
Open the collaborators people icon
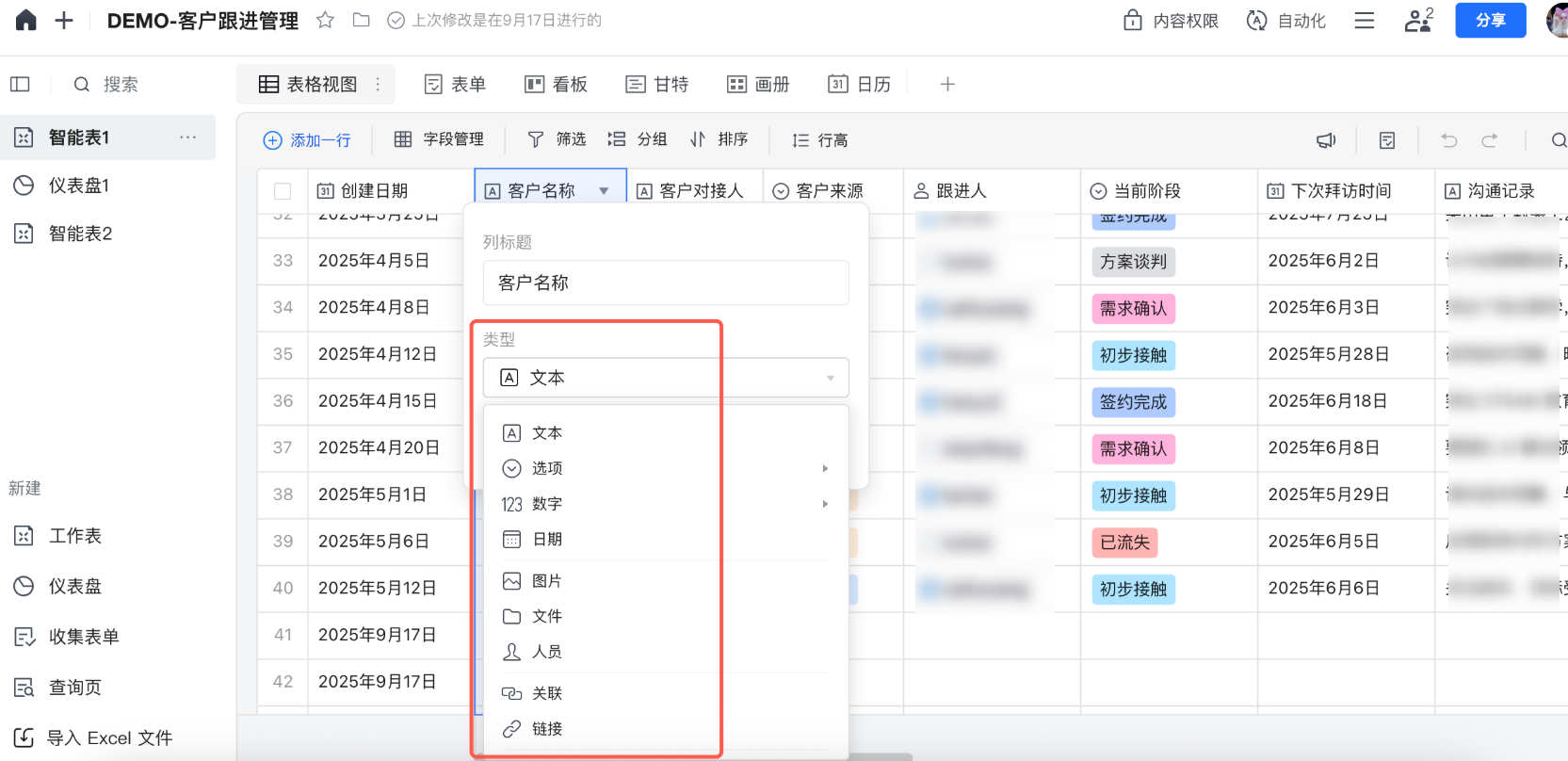pyautogui.click(x=1417, y=21)
